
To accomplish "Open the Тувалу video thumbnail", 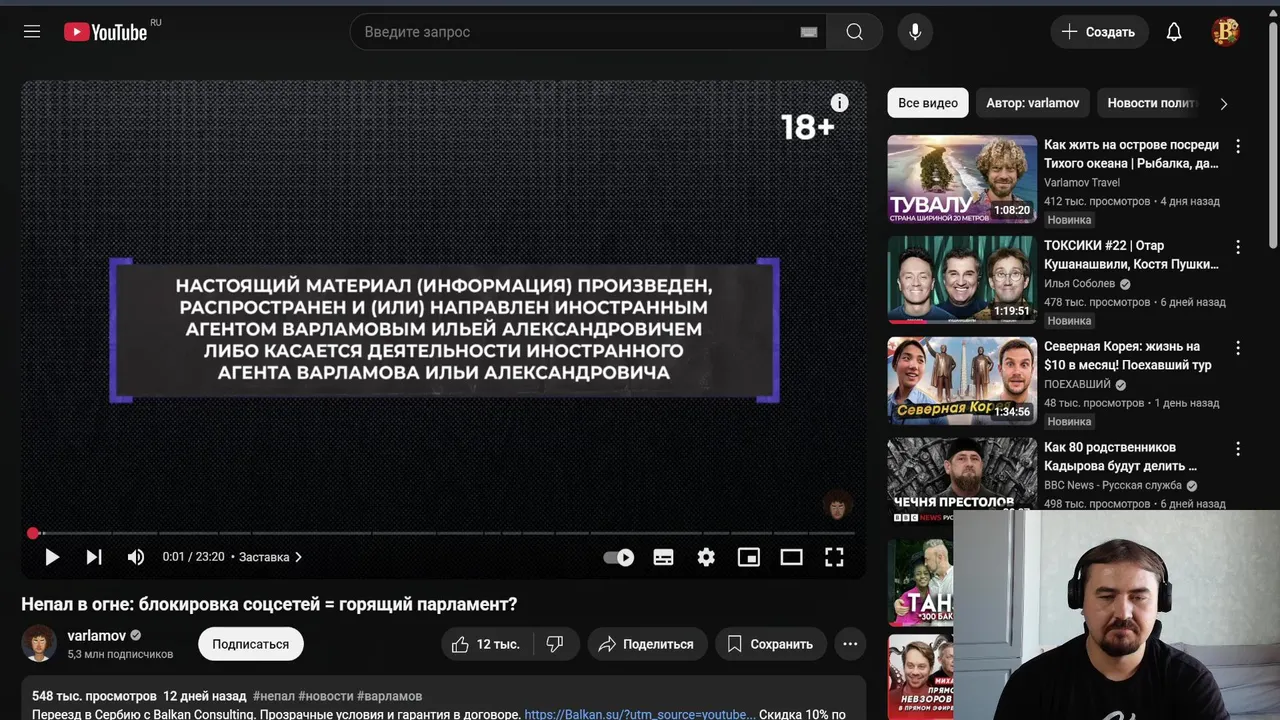I will tap(962, 179).
